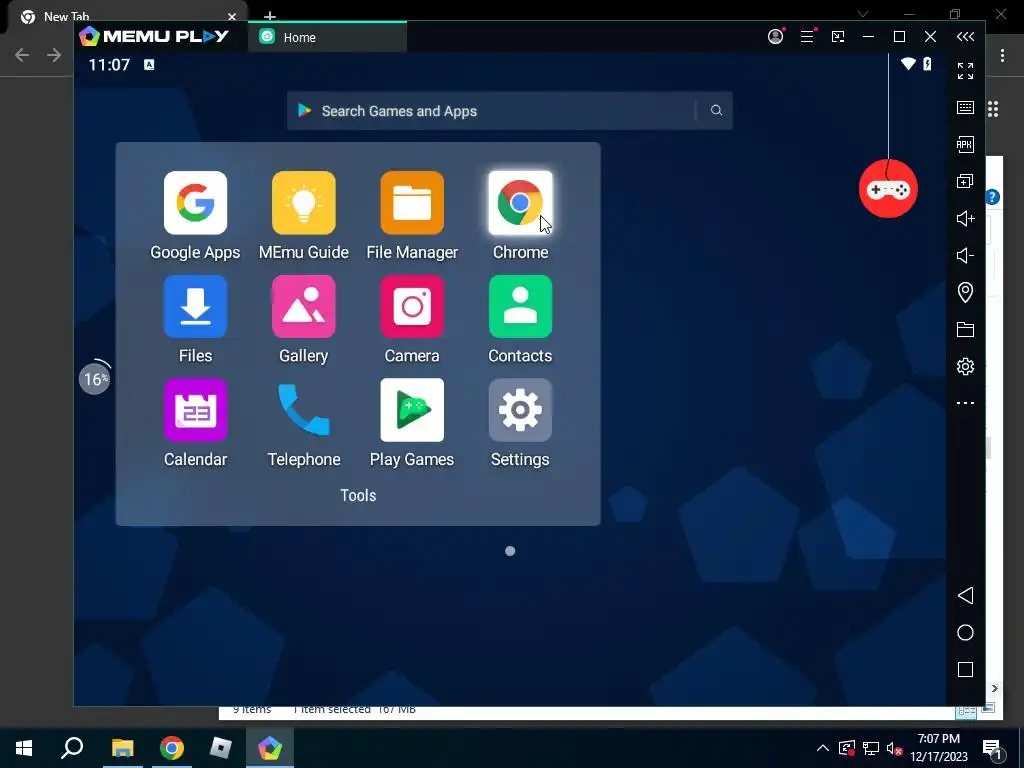Image resolution: width=1024 pixels, height=768 pixels.
Task: Tap the Android Home circle button
Action: click(x=965, y=632)
